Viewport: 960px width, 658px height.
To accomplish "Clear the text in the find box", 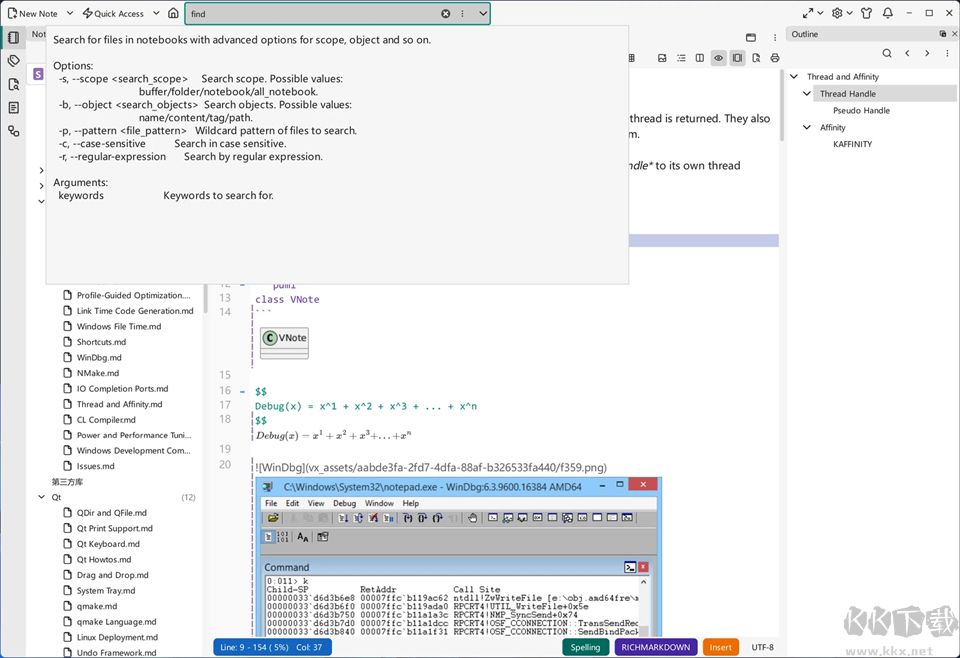I will click(x=446, y=13).
